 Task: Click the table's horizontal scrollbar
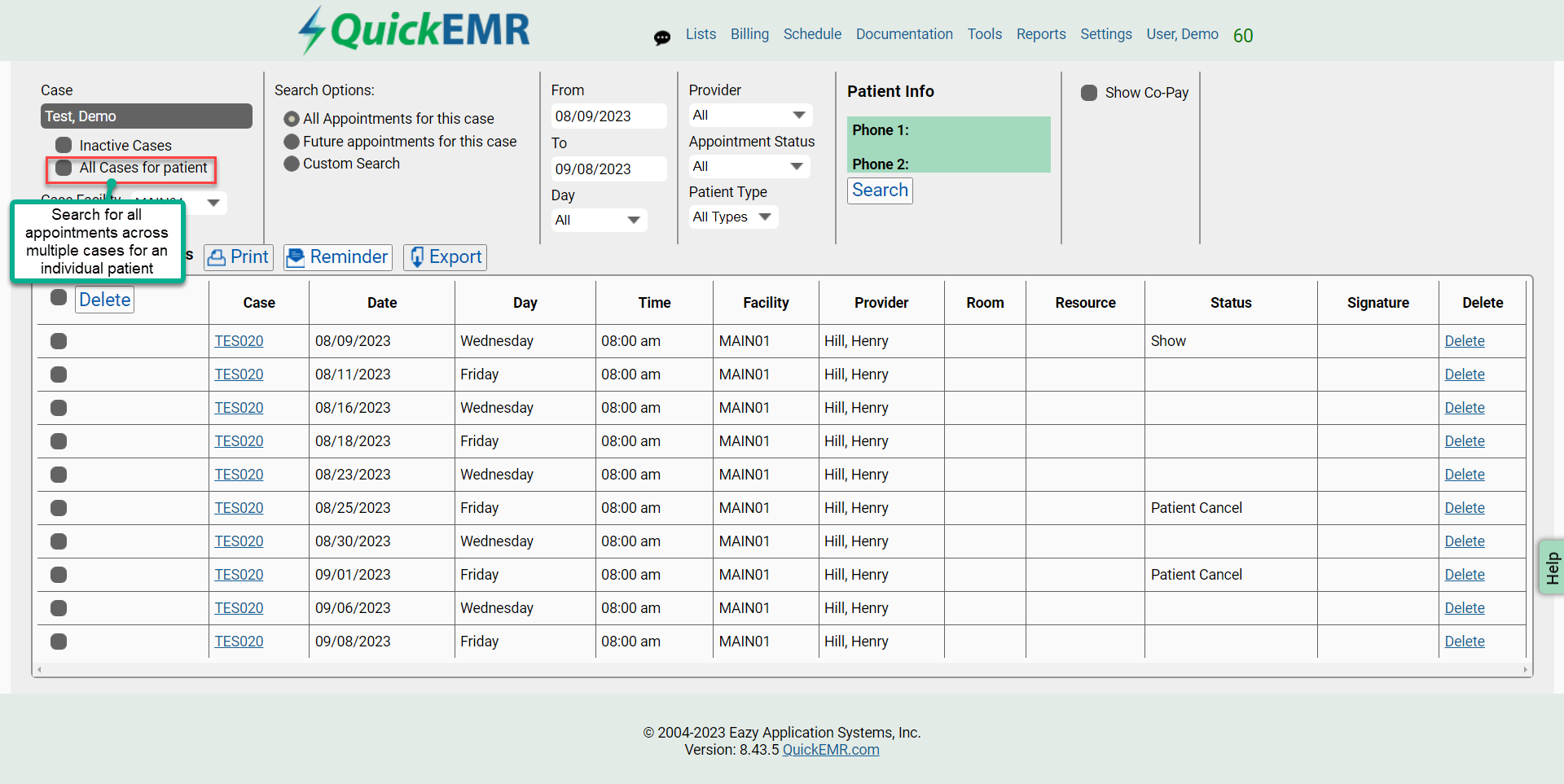(782, 670)
